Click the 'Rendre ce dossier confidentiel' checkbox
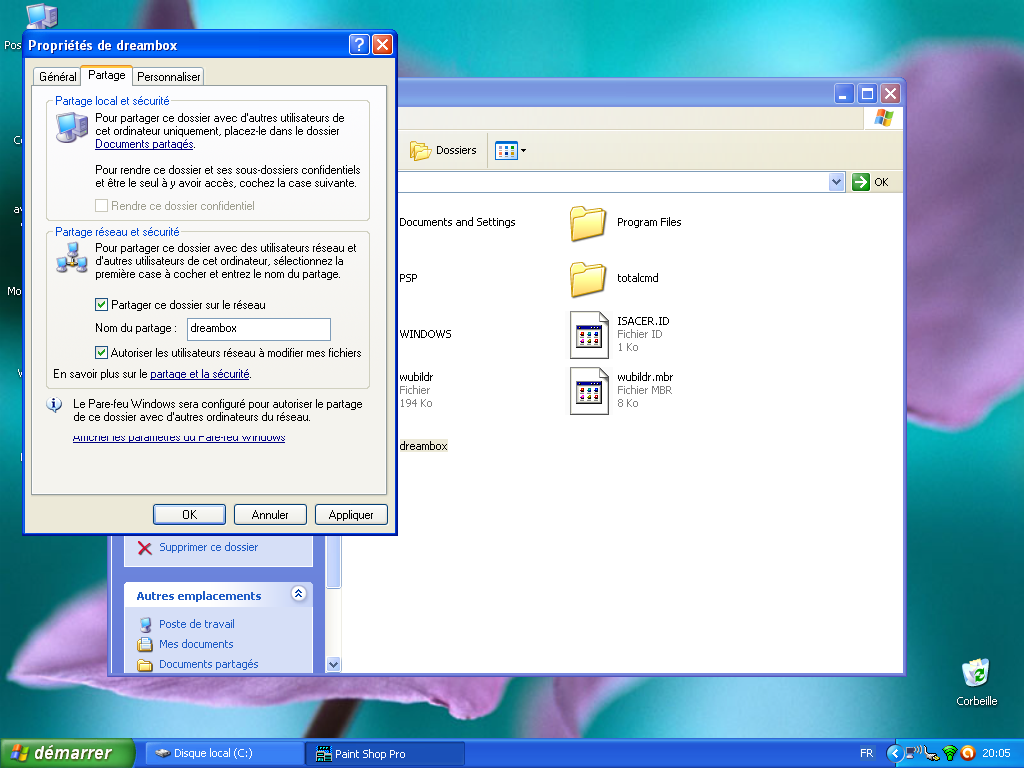 click(101, 206)
